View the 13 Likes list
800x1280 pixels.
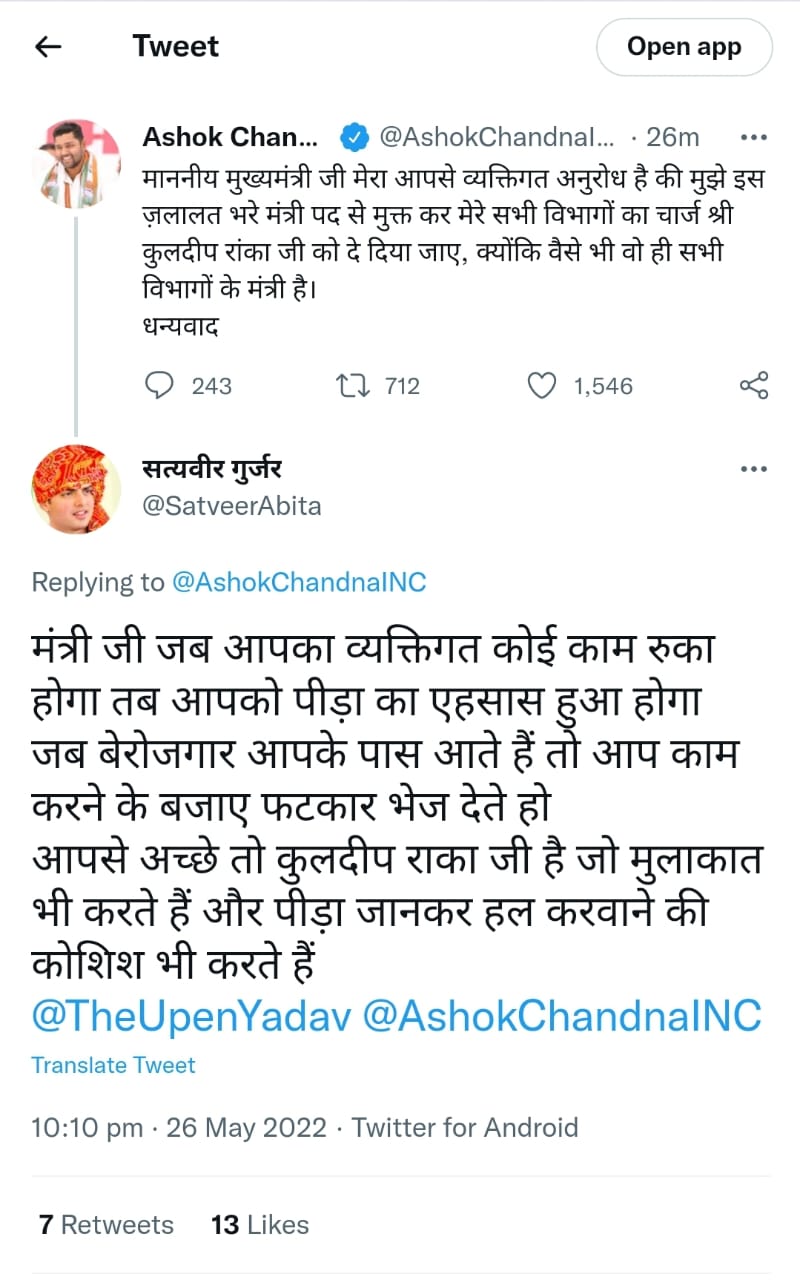point(260,1225)
